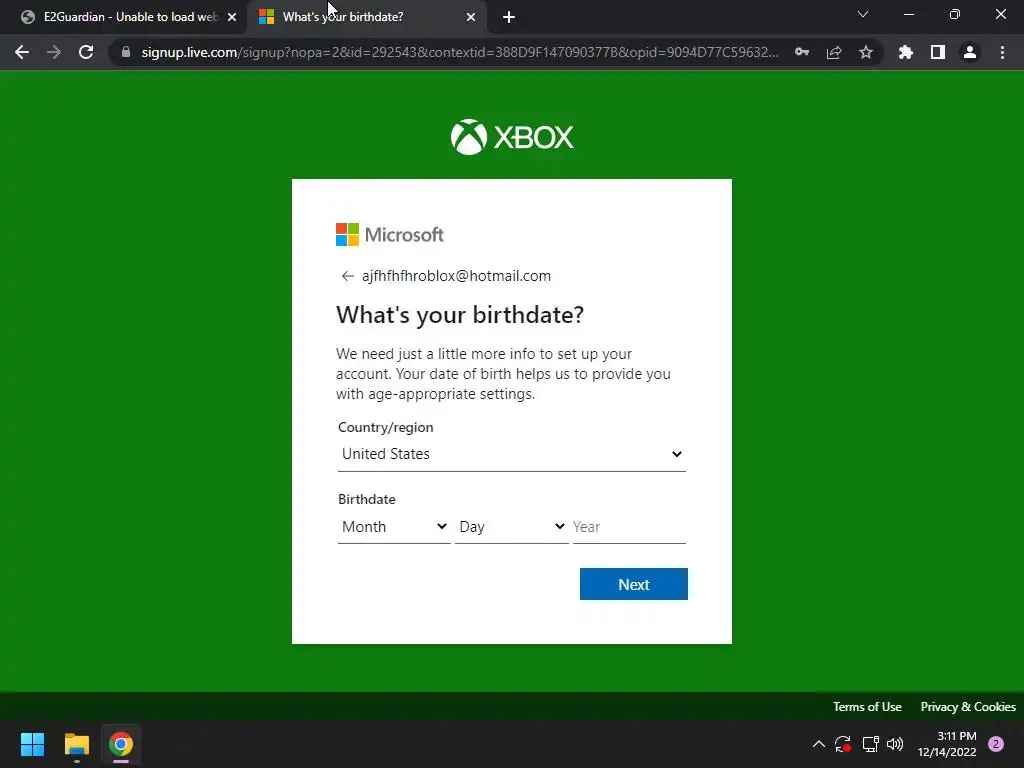Click the Xbox logo

(512, 137)
